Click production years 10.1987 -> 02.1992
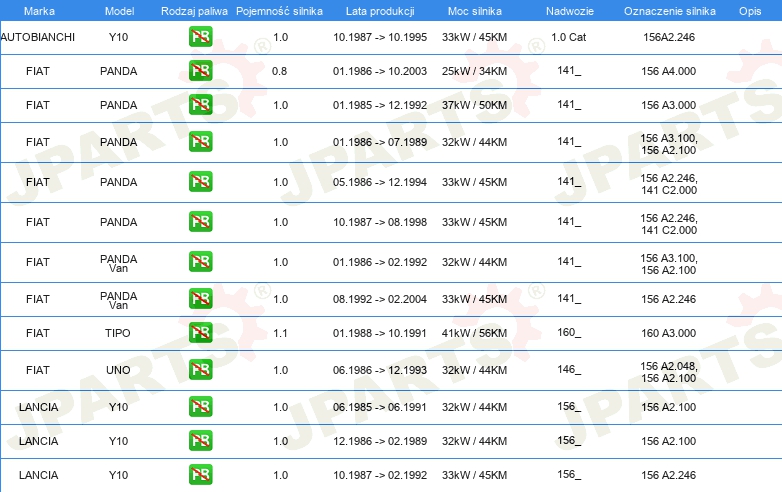782x492 pixels. pyautogui.click(x=380, y=475)
